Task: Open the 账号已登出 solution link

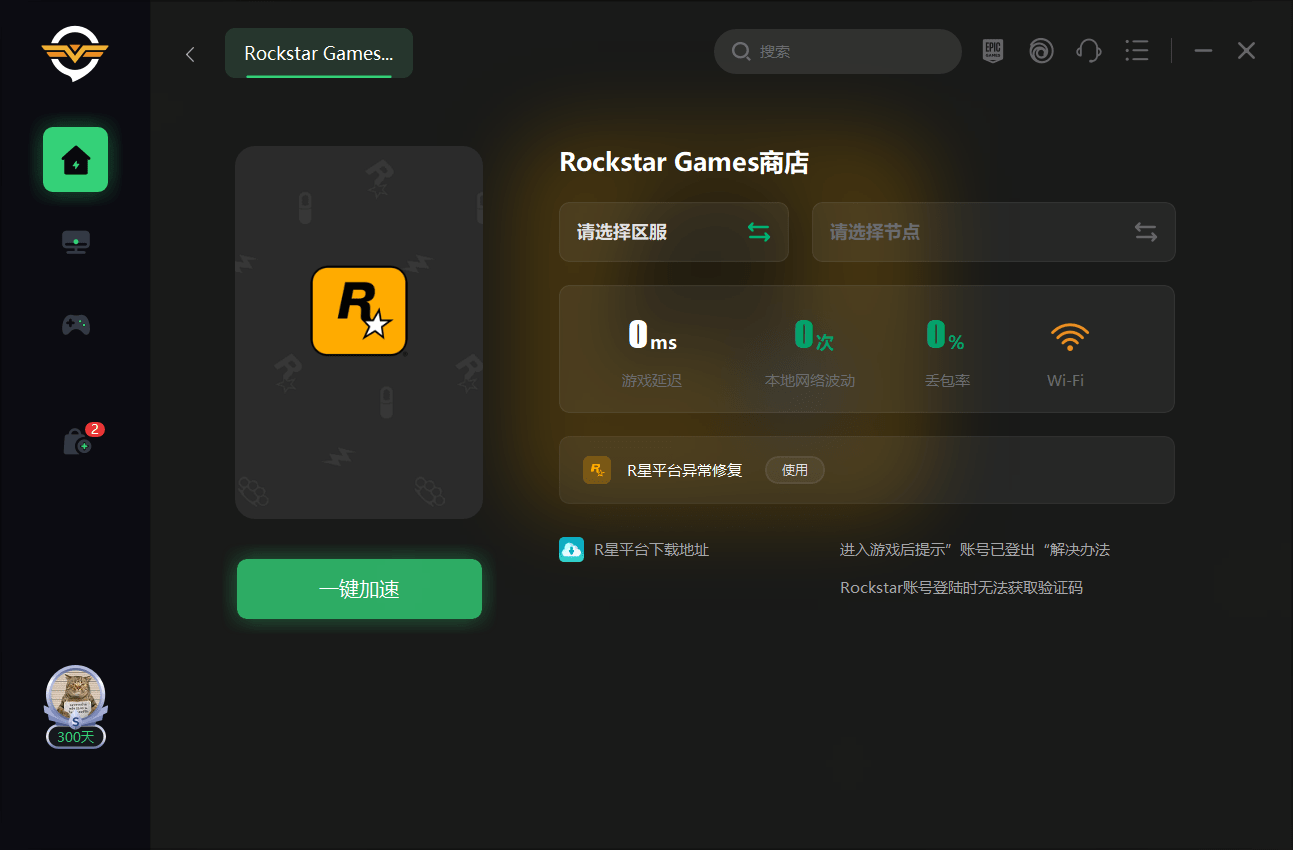Action: pos(974,549)
